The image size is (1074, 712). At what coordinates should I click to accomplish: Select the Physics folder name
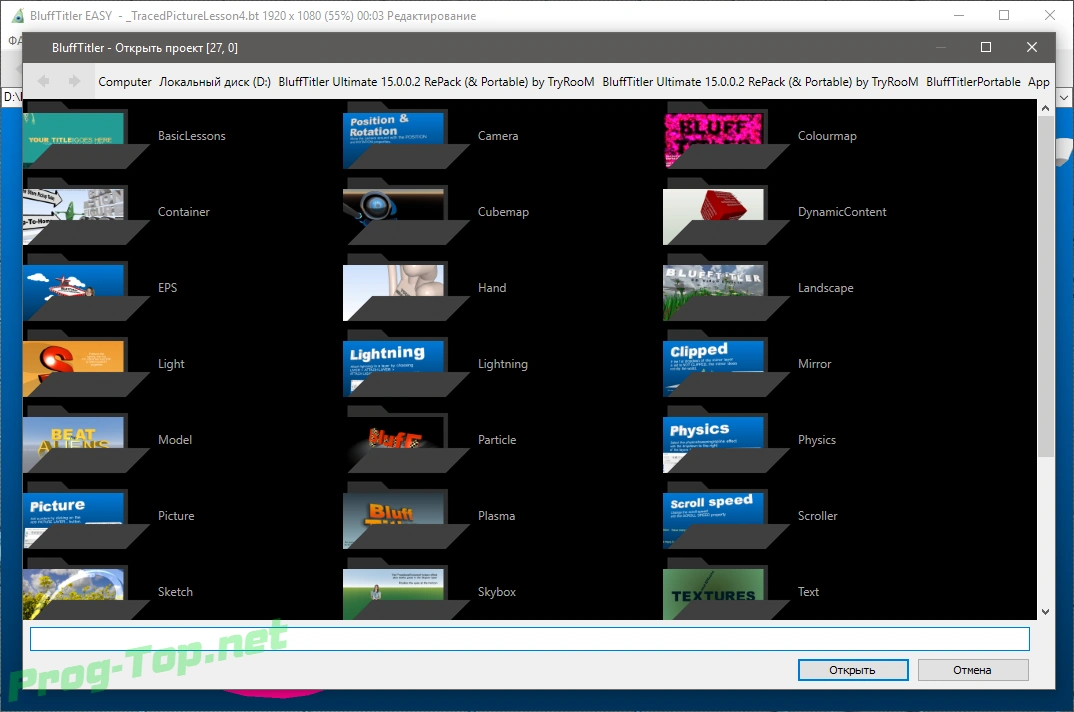[816, 440]
